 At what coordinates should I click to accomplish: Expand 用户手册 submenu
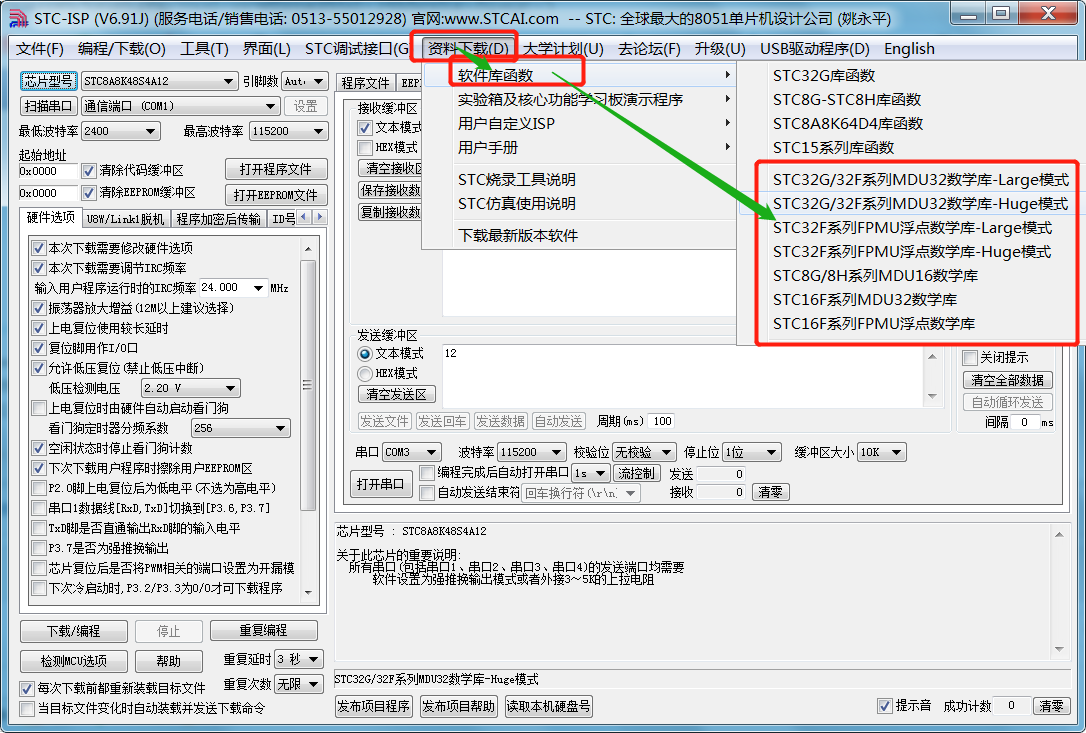[578, 148]
